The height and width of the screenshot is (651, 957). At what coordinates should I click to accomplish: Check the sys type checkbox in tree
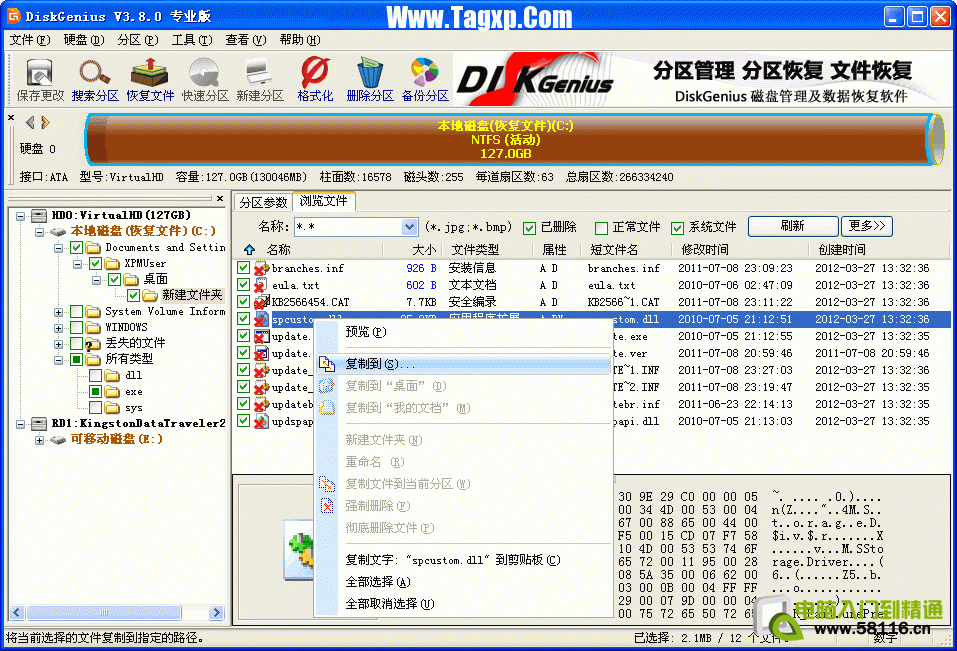(x=95, y=407)
